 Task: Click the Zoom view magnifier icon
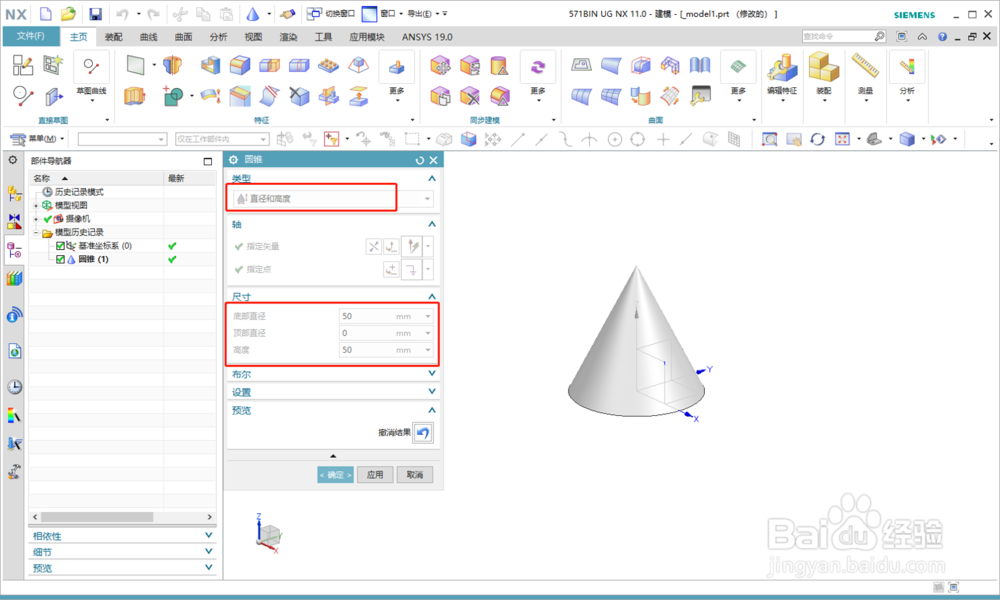coord(770,139)
